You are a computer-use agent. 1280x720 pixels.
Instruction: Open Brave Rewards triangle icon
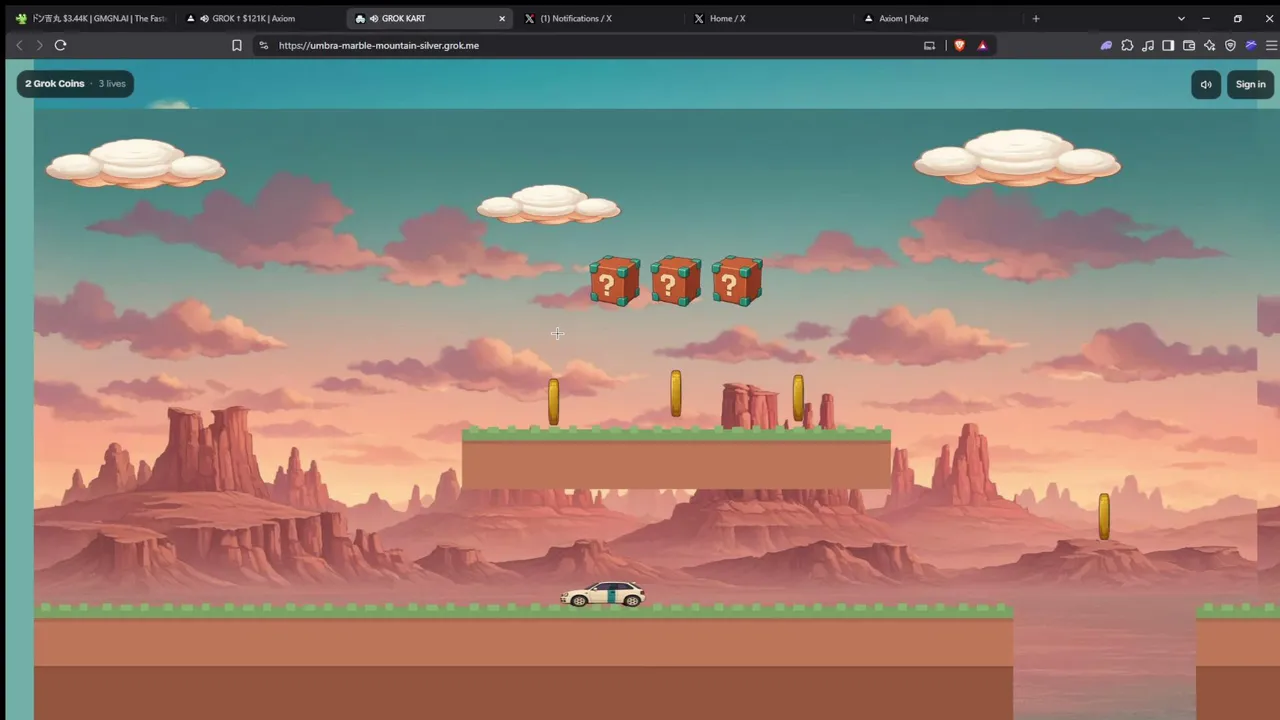point(982,45)
